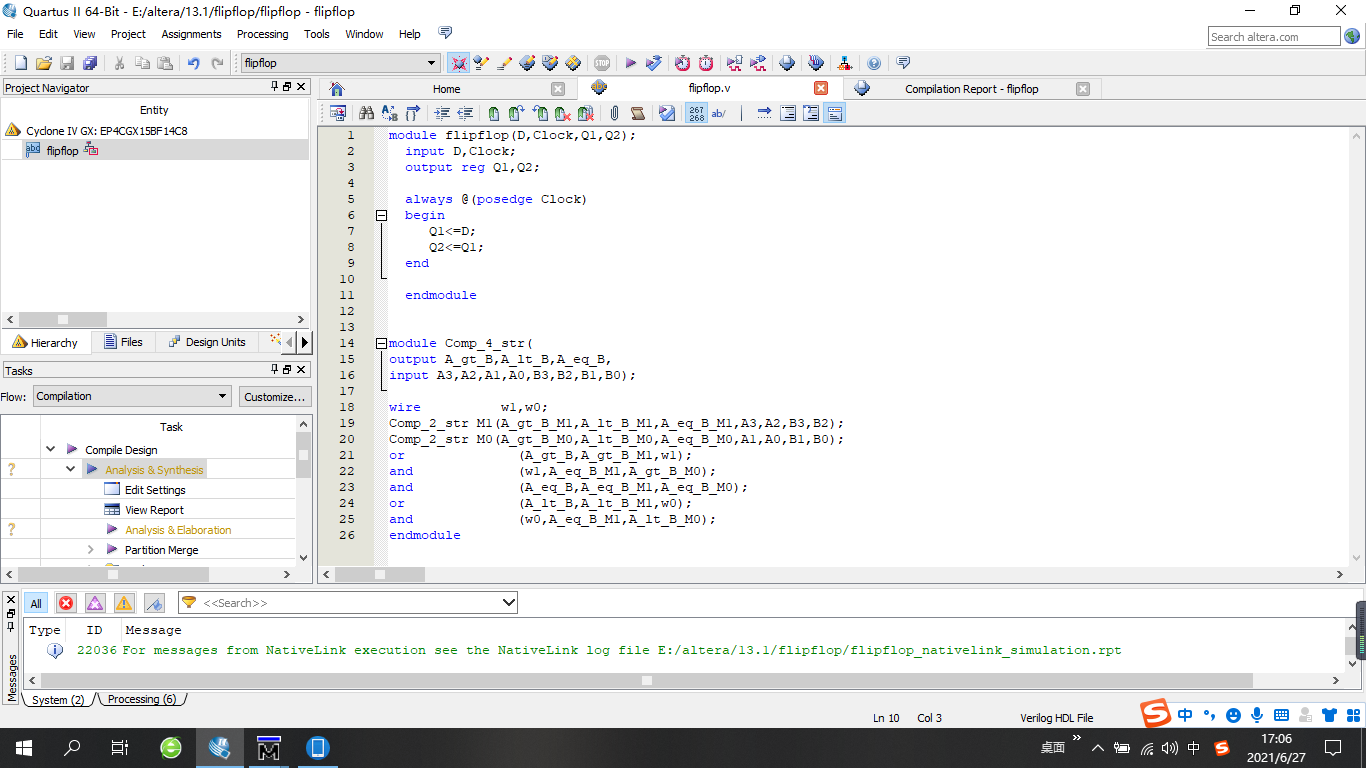Save the current file with the floppy icon
Image resolution: width=1366 pixels, height=768 pixels.
(67, 63)
